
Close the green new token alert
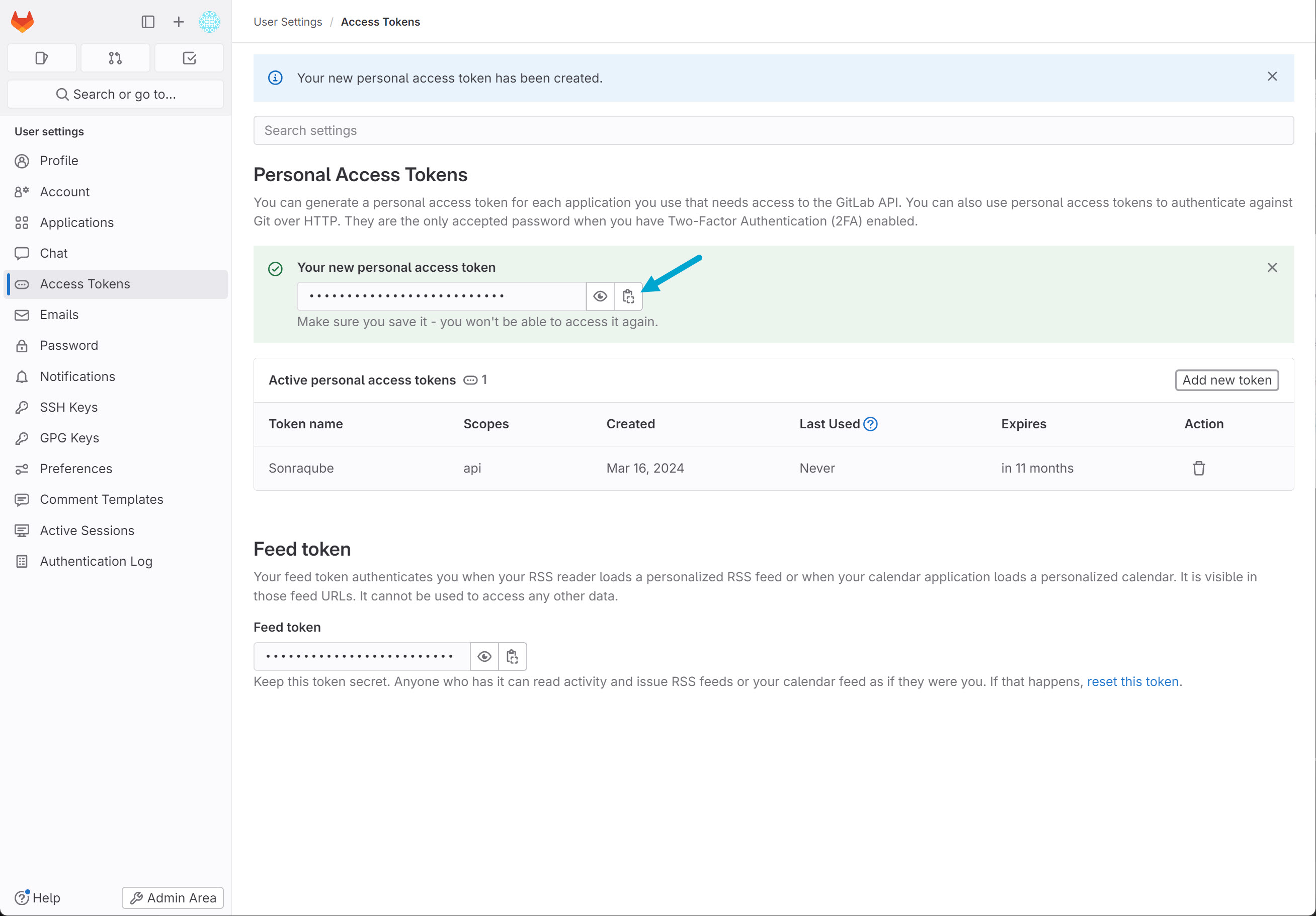point(1272,267)
